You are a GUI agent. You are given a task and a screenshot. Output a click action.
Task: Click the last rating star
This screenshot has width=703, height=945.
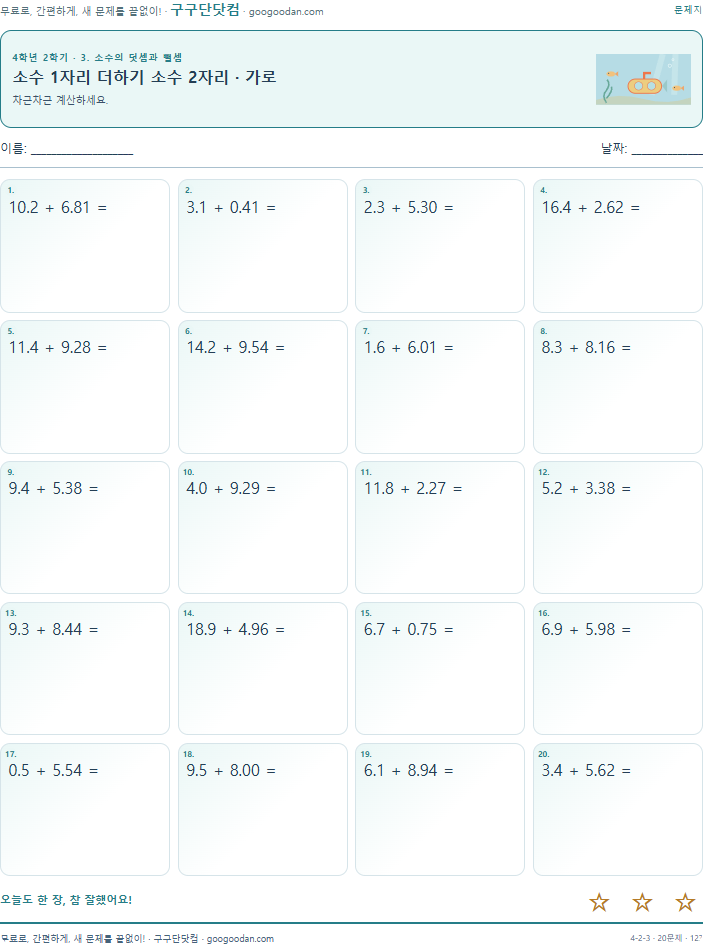(x=685, y=902)
